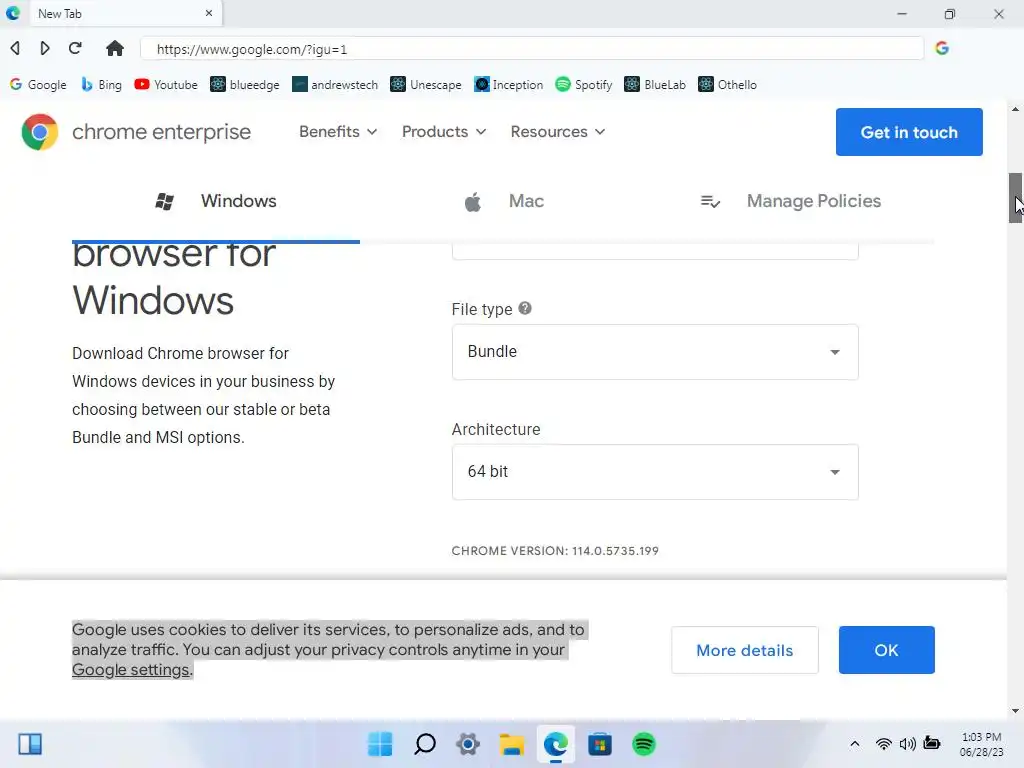This screenshot has width=1024, height=768.
Task: Open the Bing bookmark
Action: [101, 85]
